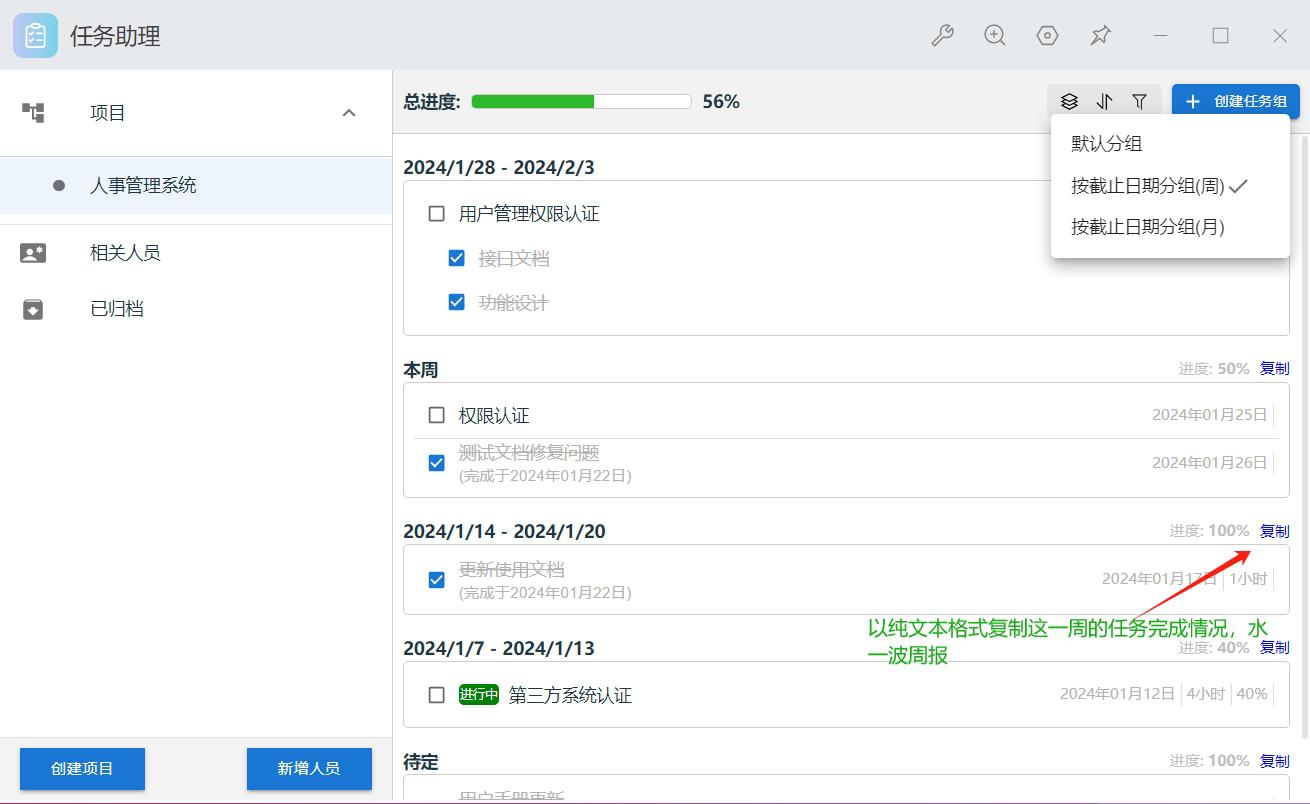Click 复制 link for 本周 group
1310x804 pixels.
1274,368
